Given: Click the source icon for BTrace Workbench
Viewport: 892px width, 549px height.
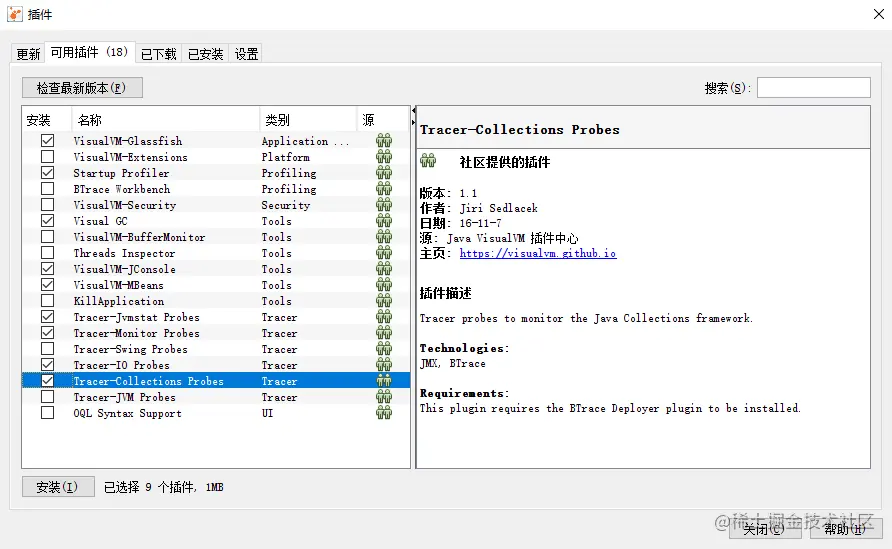Looking at the screenshot, I should (384, 188).
